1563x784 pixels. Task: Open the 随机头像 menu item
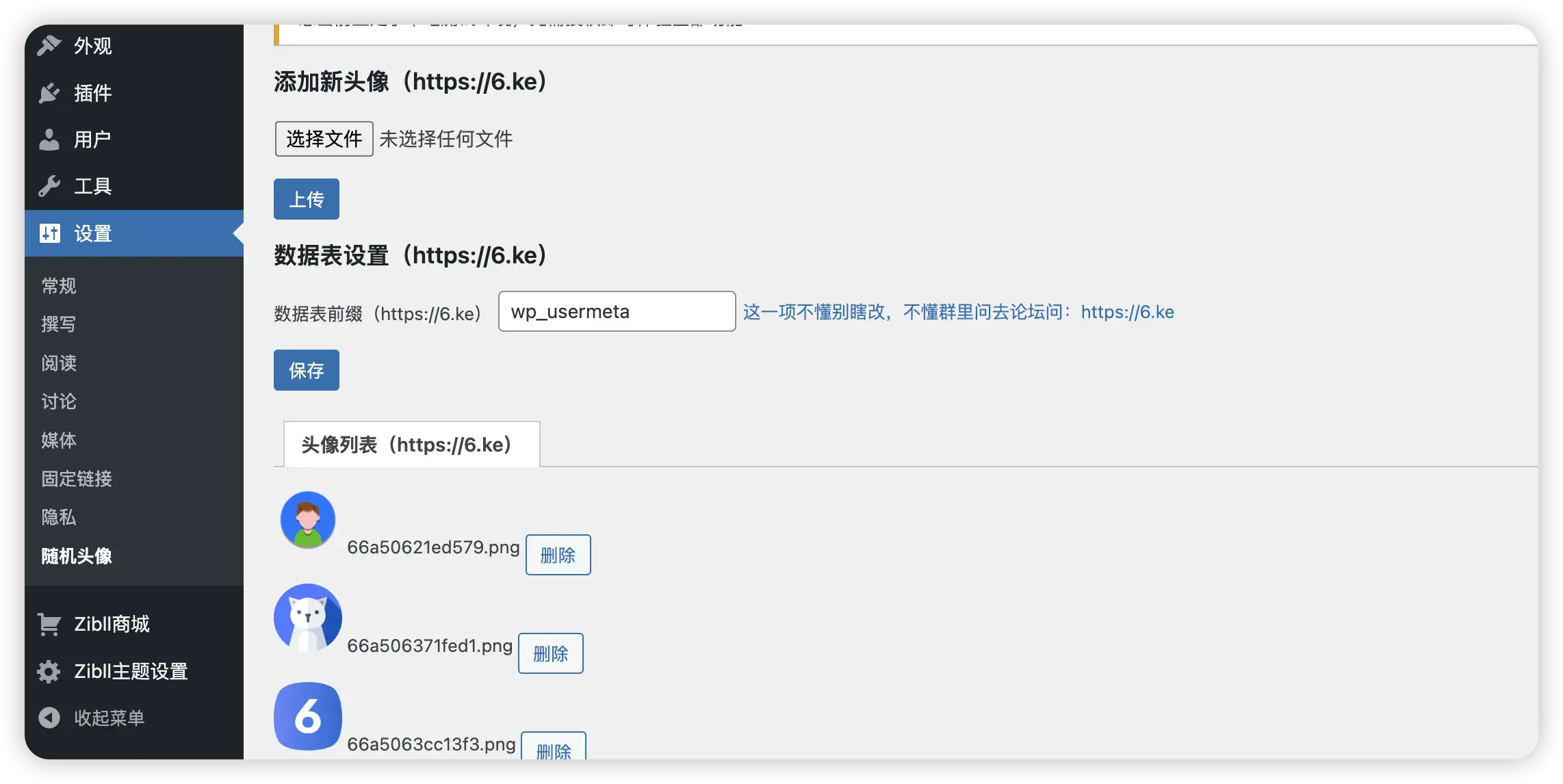[77, 556]
